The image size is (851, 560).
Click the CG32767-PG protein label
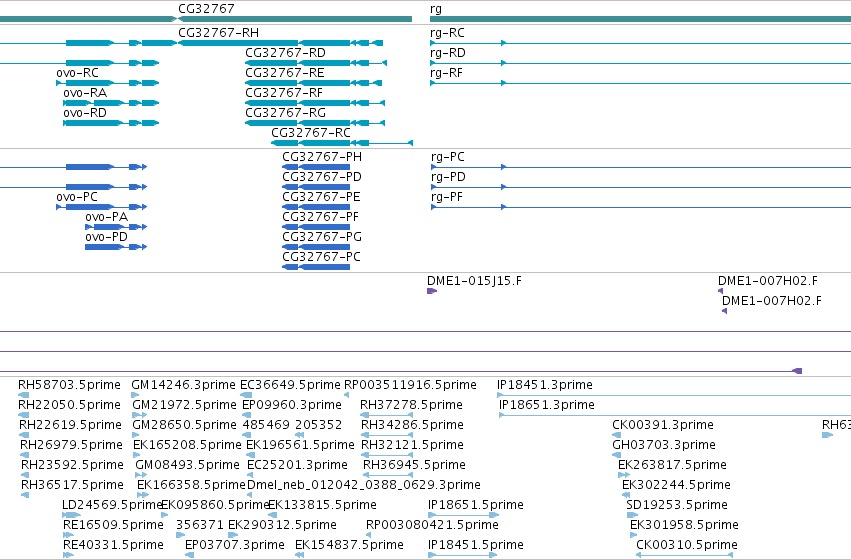[x=322, y=237]
